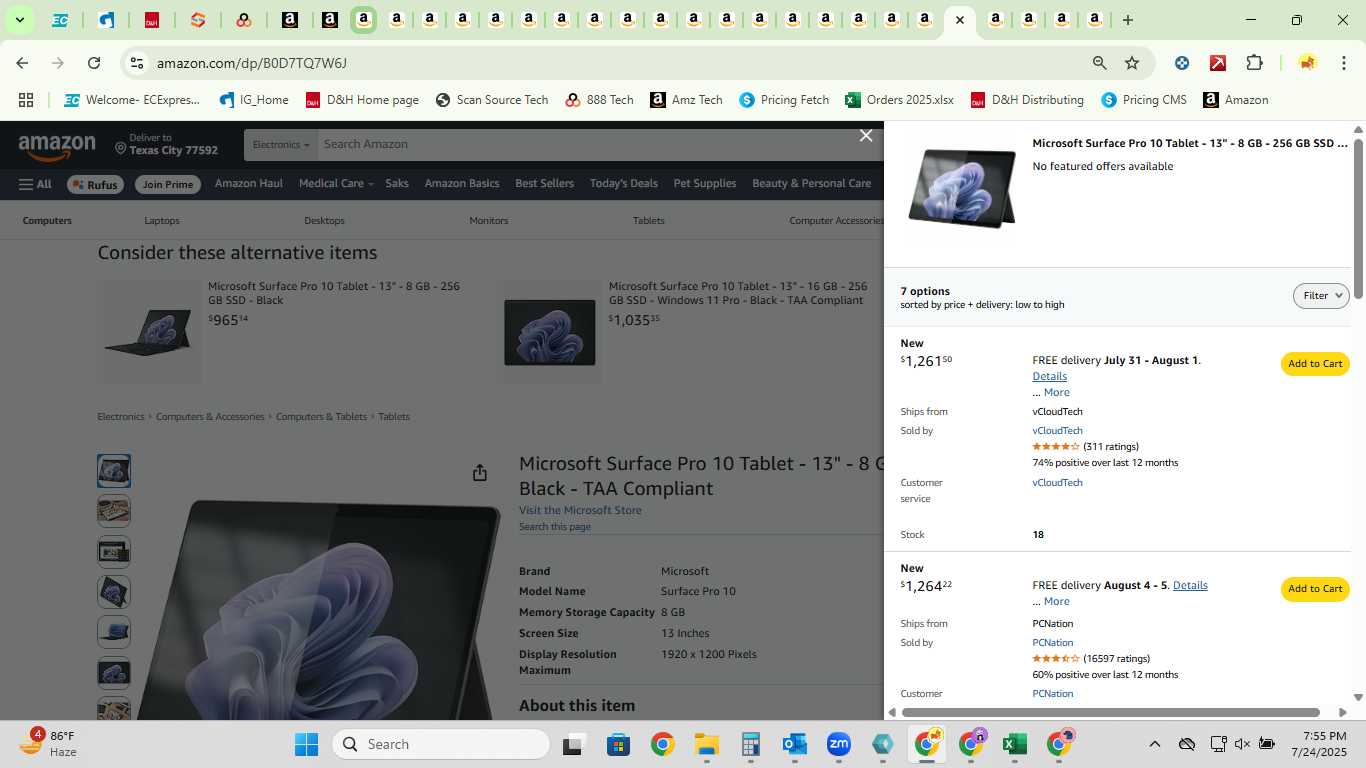Open PCNation Sold by seller link
This screenshot has height=768, width=1366.
pyautogui.click(x=1052, y=643)
